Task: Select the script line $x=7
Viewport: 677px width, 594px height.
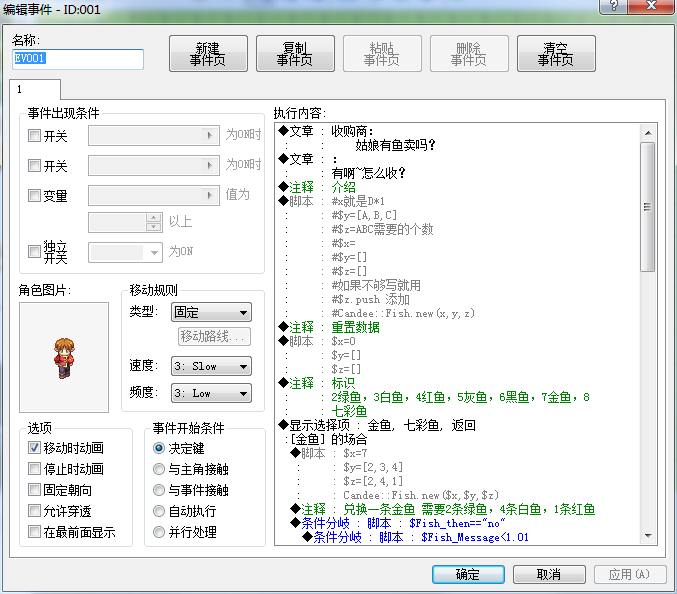Action: (x=355, y=453)
